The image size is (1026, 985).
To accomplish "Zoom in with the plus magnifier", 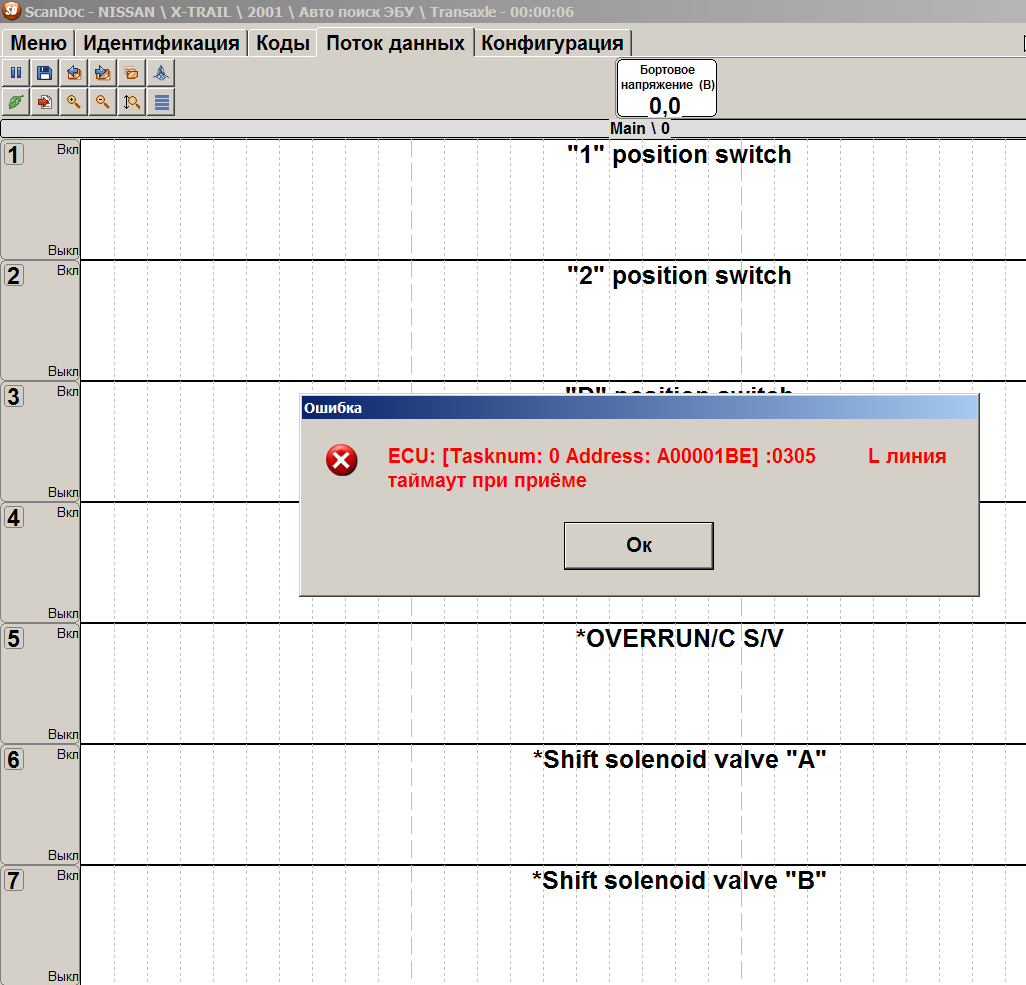I will click(x=73, y=102).
